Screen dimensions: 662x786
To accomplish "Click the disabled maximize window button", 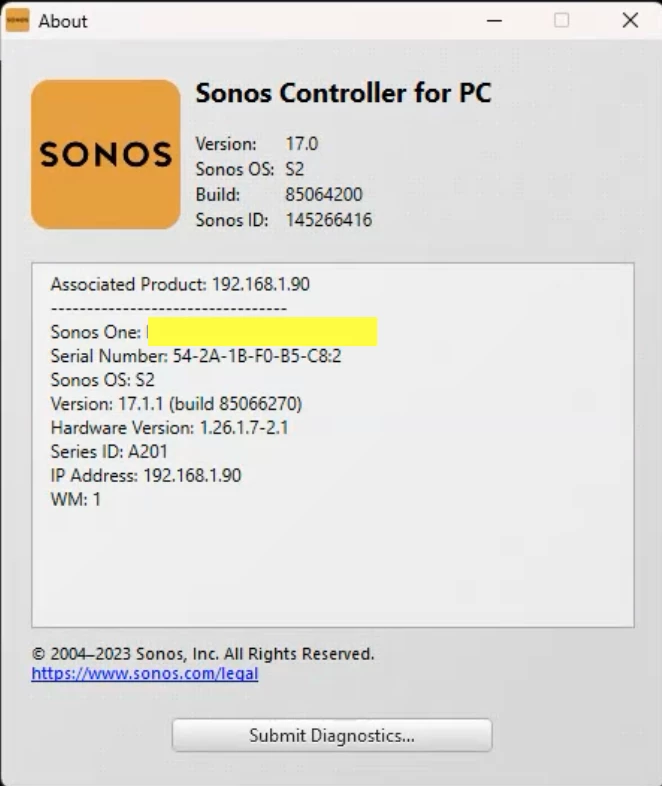I will point(561,21).
